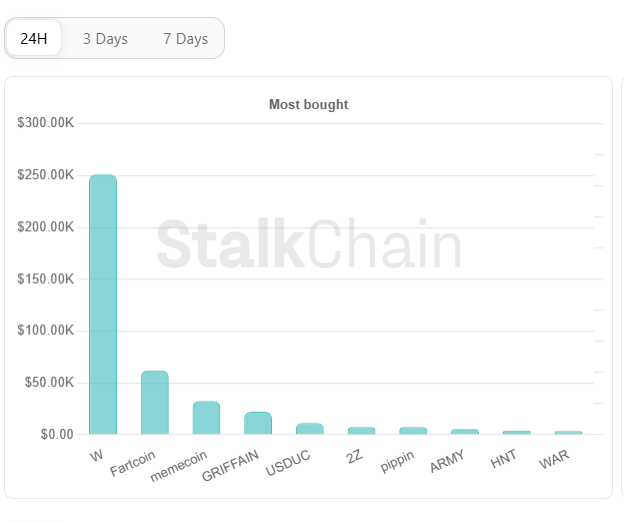Switch to the 3 Days tab

point(105,39)
